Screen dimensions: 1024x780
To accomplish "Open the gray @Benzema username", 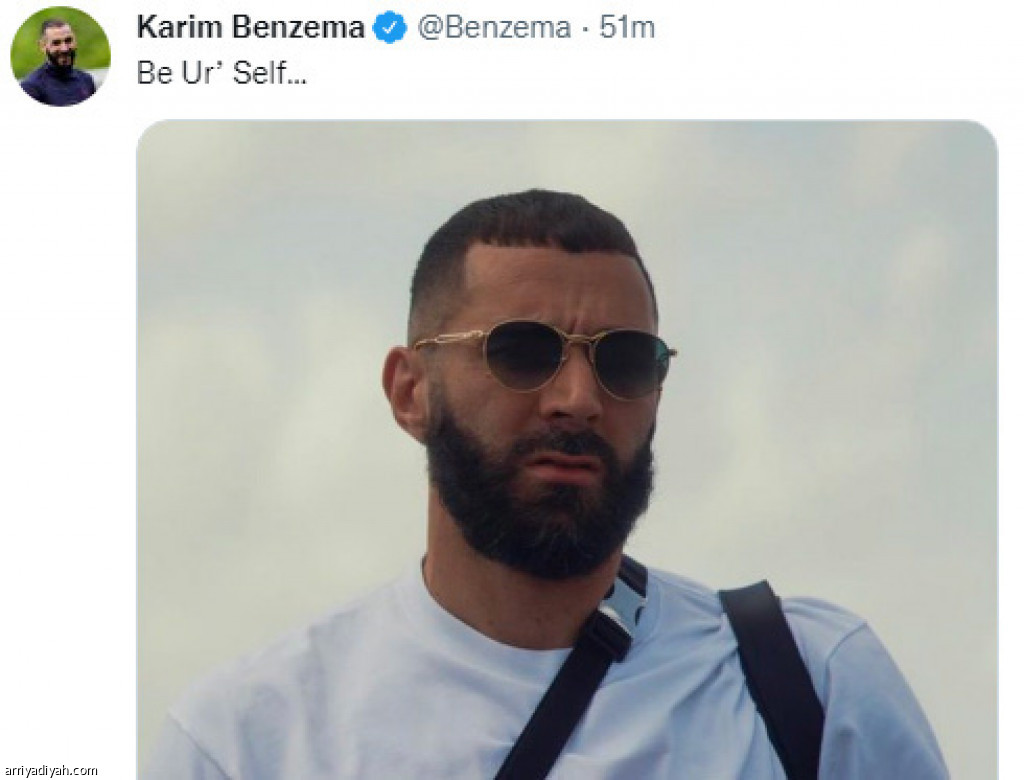I will 494,27.
